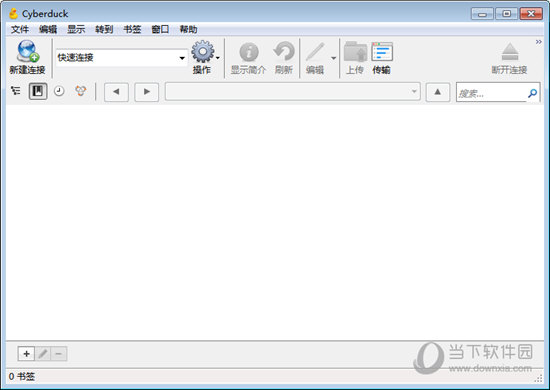Screen dimensions: 550x390
Task: Open the Action gear menu
Action: pos(203,52)
